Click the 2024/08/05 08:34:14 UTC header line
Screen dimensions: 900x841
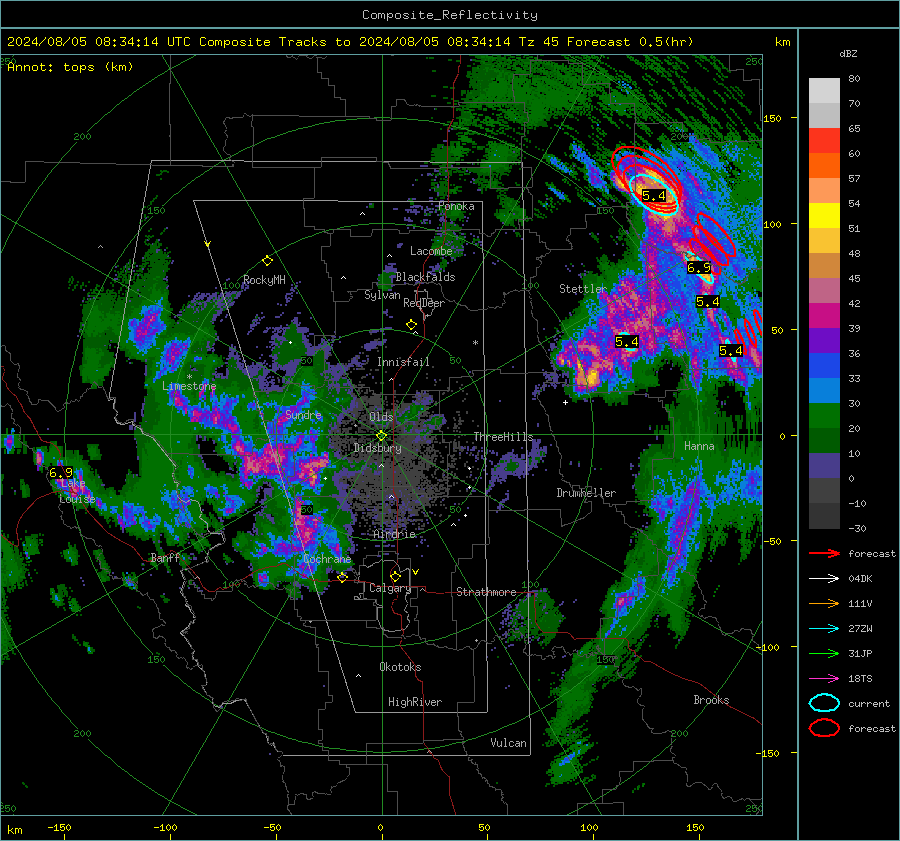click(350, 42)
